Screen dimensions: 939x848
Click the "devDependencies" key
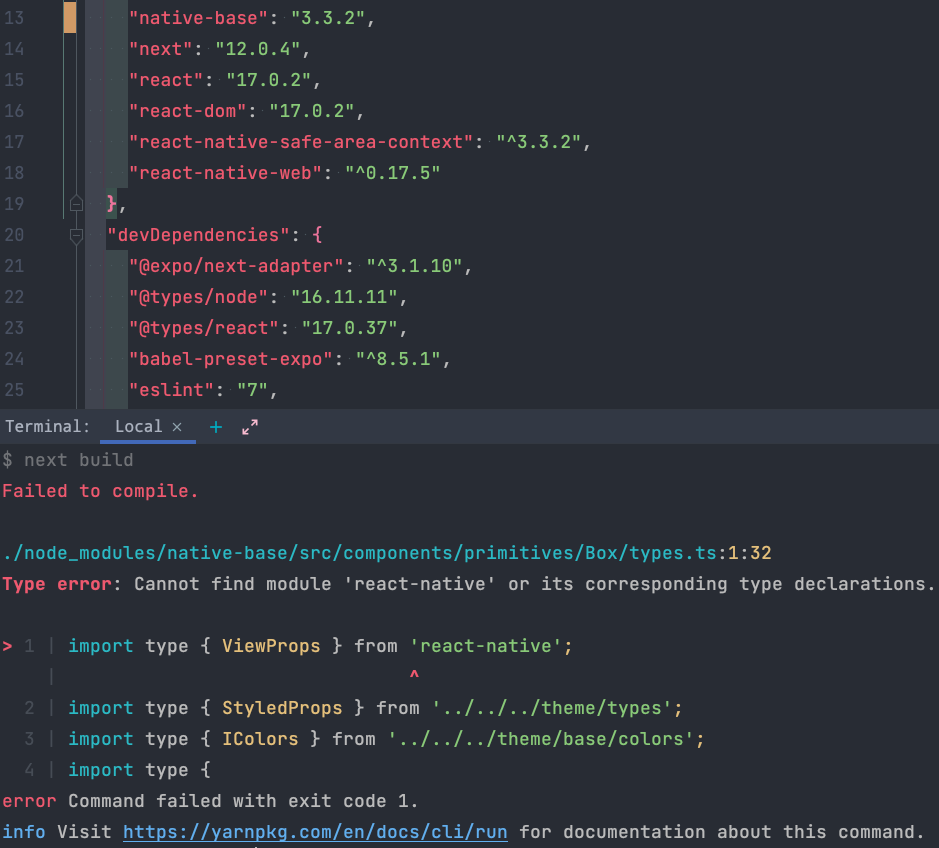pos(198,235)
